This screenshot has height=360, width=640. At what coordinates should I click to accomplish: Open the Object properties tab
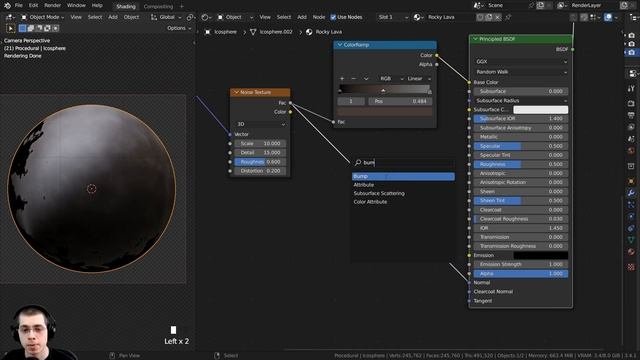point(631,181)
